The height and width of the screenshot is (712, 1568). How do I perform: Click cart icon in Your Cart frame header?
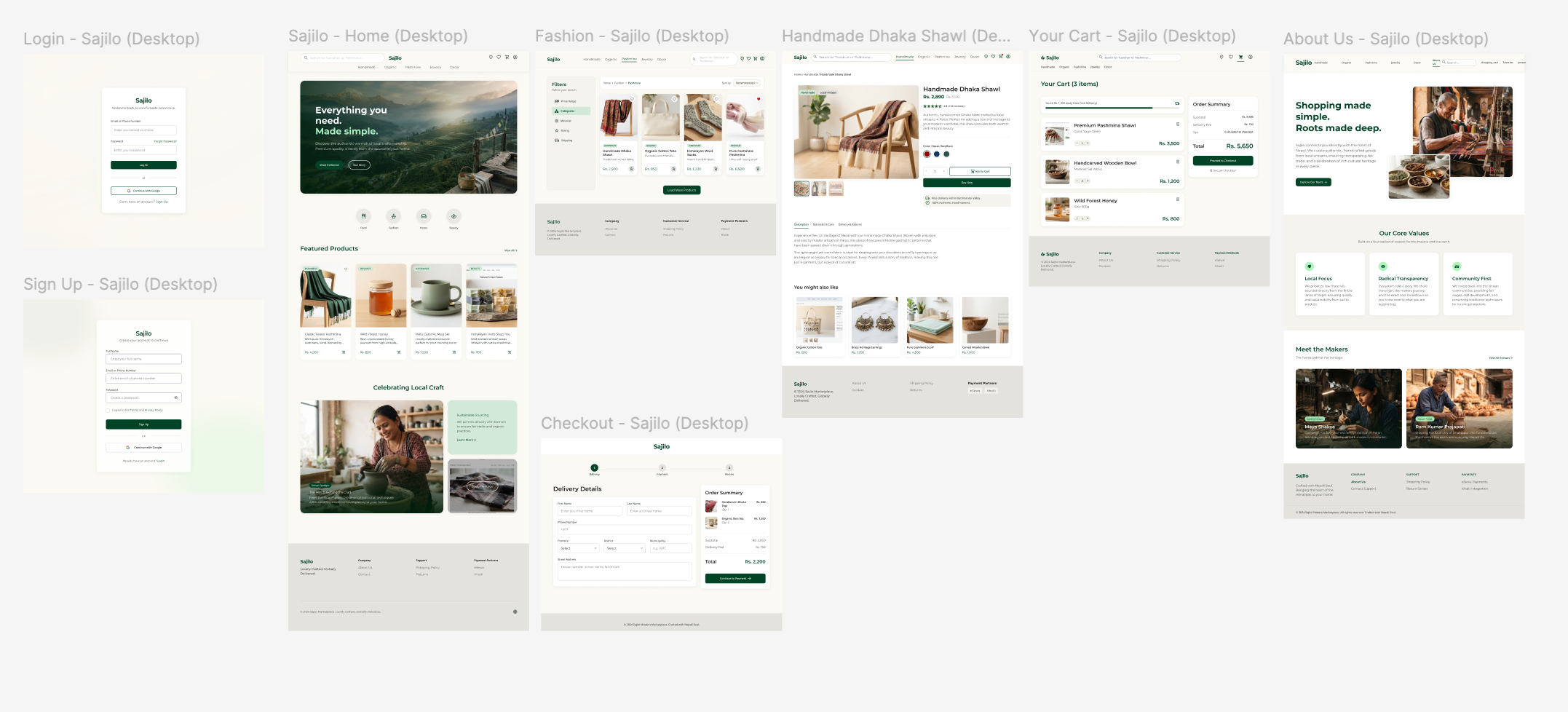pos(1240,57)
